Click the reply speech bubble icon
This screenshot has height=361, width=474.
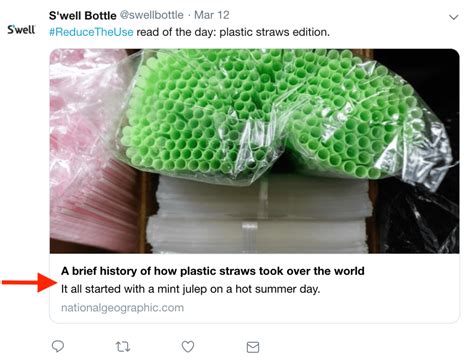coord(58,347)
